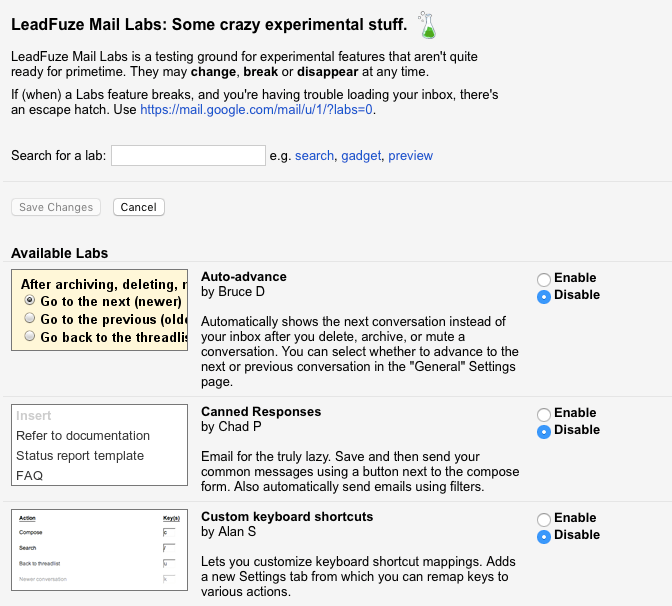The image size is (672, 606).
Task: Click the Canned Responses lab title
Action: 261,411
